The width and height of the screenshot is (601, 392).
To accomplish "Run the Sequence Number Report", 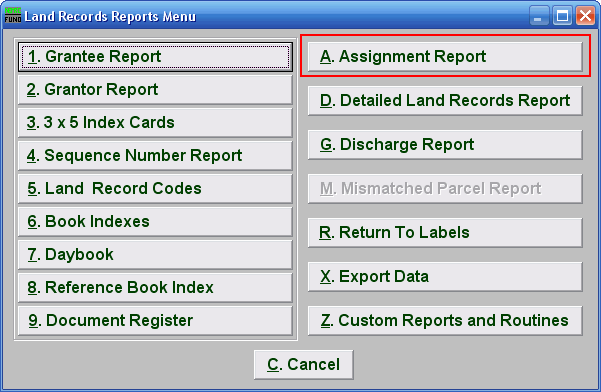I will [x=155, y=156].
